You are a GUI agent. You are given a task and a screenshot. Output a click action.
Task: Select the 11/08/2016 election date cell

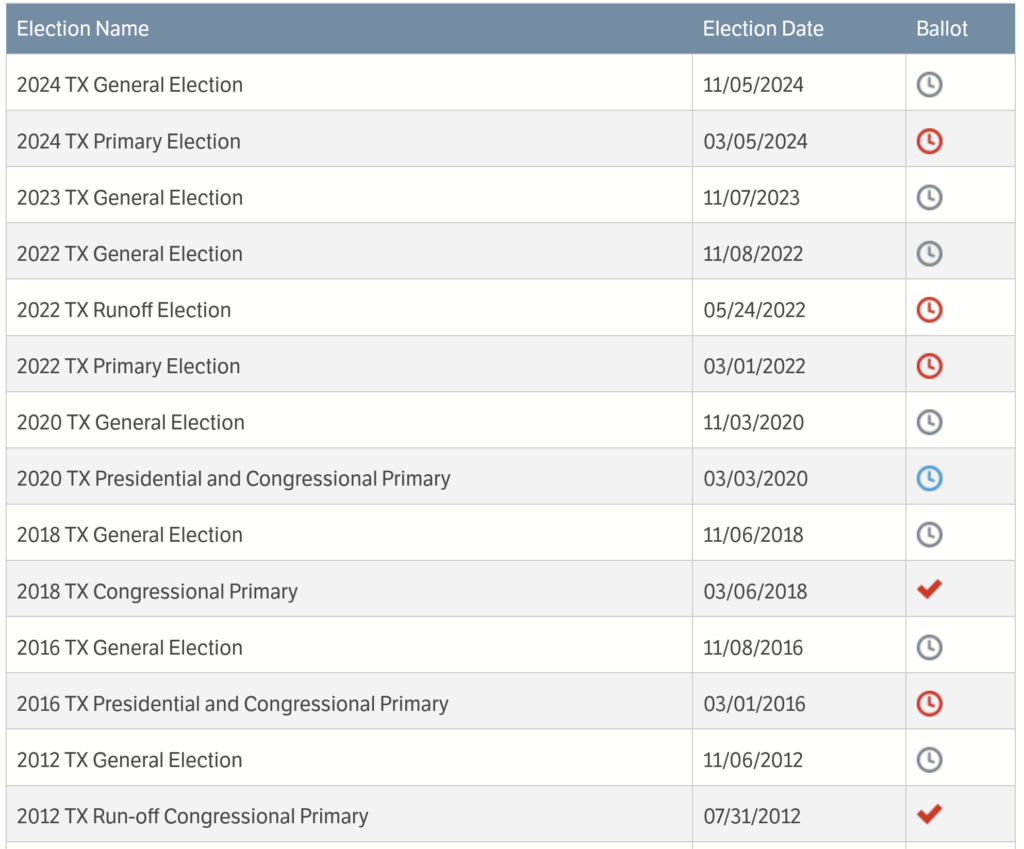(x=753, y=648)
